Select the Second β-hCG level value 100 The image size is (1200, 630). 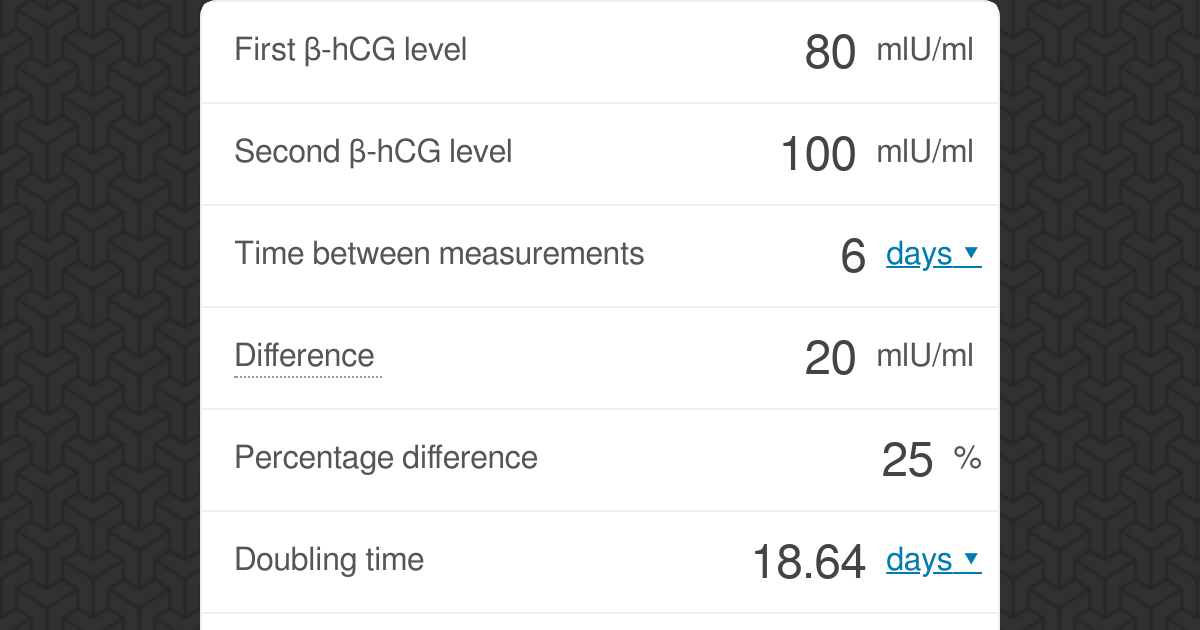818,153
